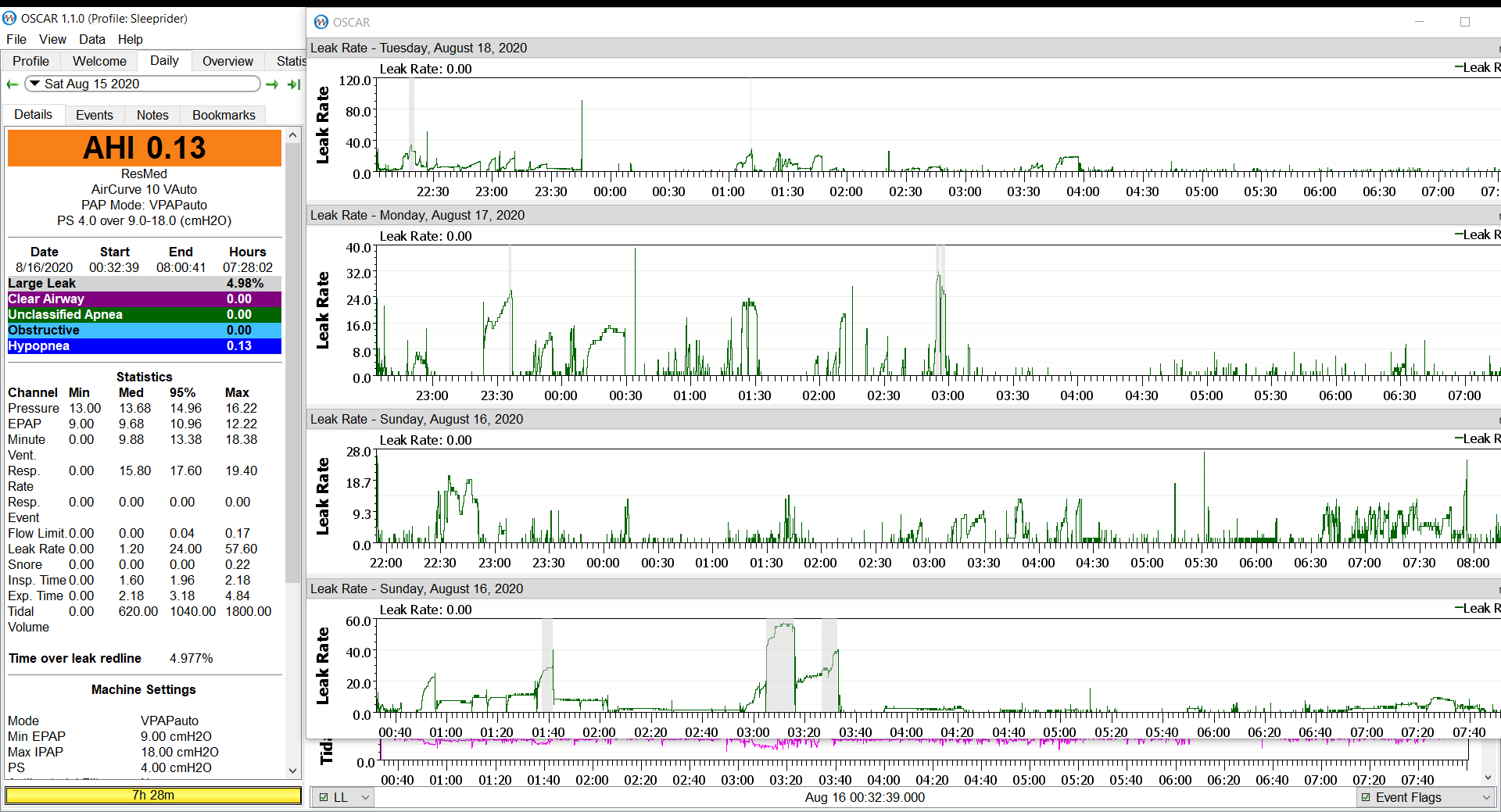1501x812 pixels.
Task: Click the gray Large Leak row
Action: (x=145, y=284)
